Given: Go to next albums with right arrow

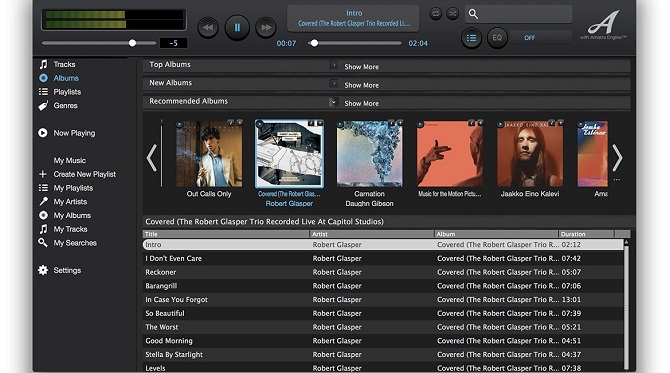Looking at the screenshot, I should click(617, 158).
